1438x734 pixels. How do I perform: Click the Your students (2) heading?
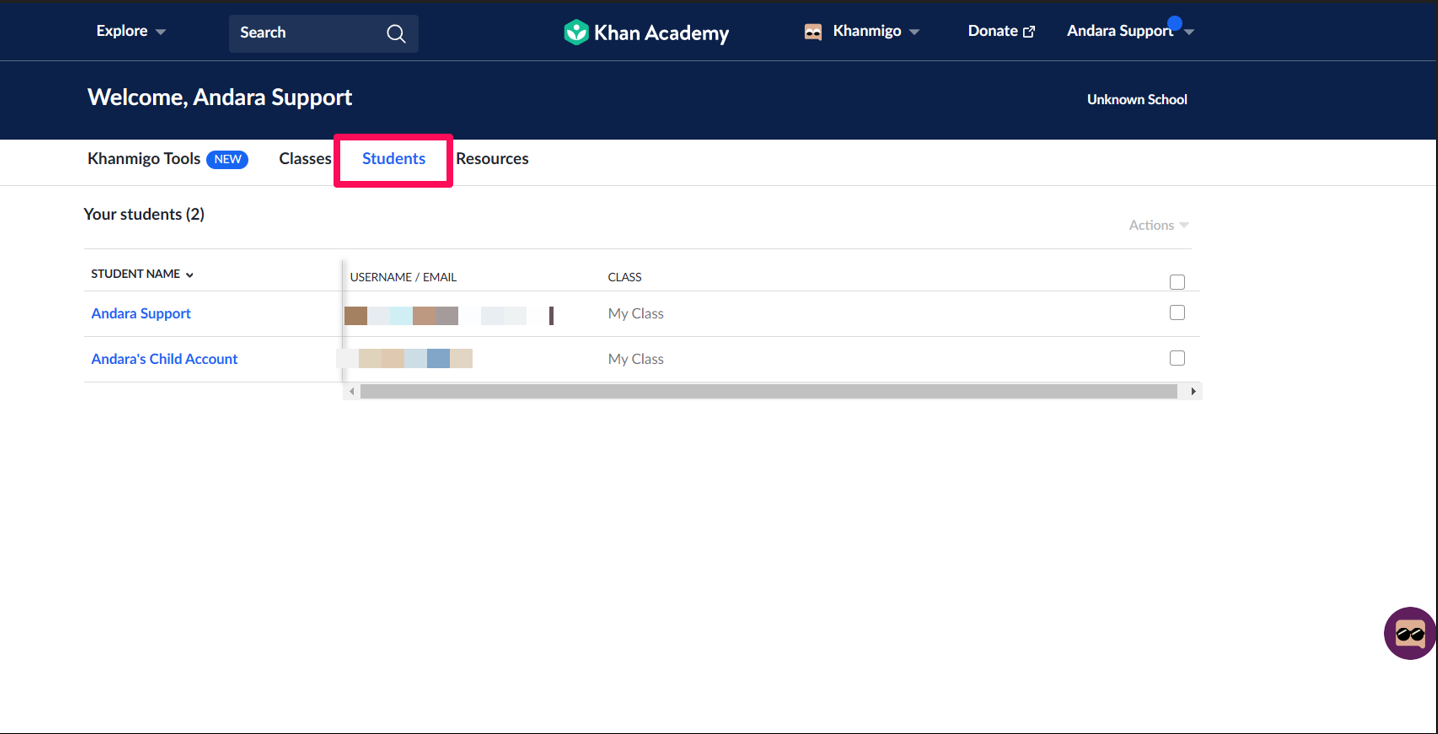(x=144, y=214)
